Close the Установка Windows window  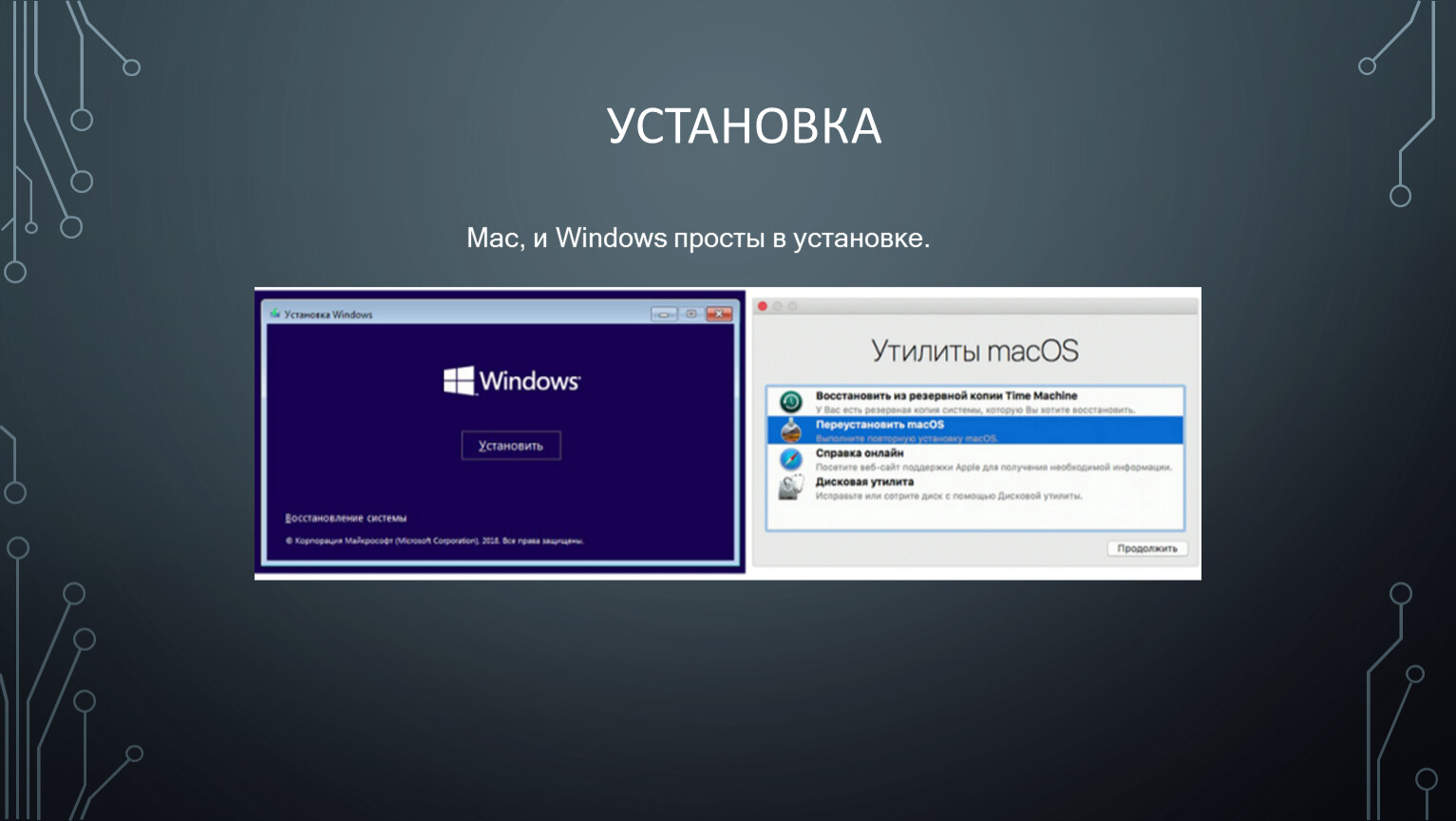(720, 314)
